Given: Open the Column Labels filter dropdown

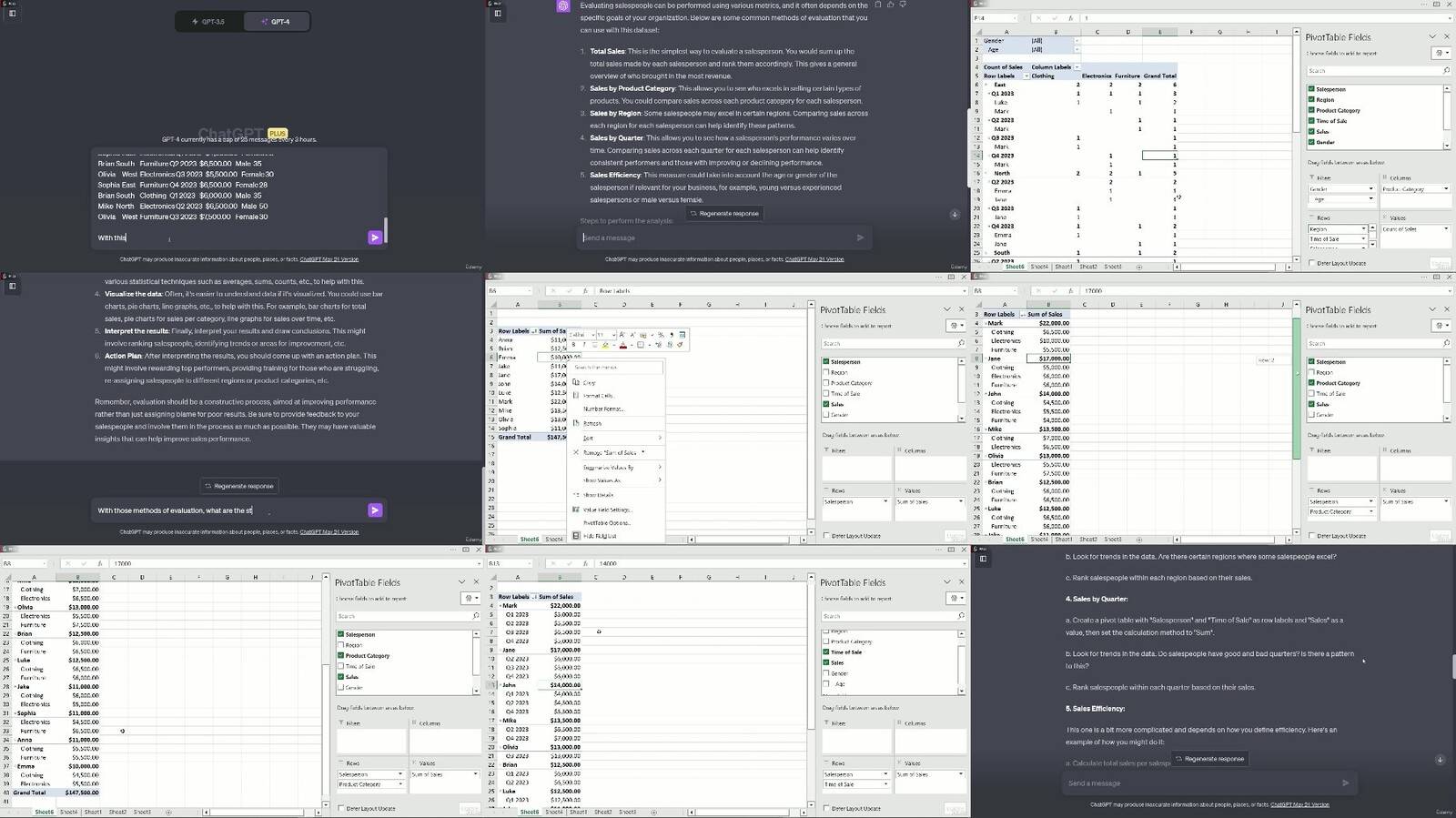Looking at the screenshot, I should point(1077,66).
